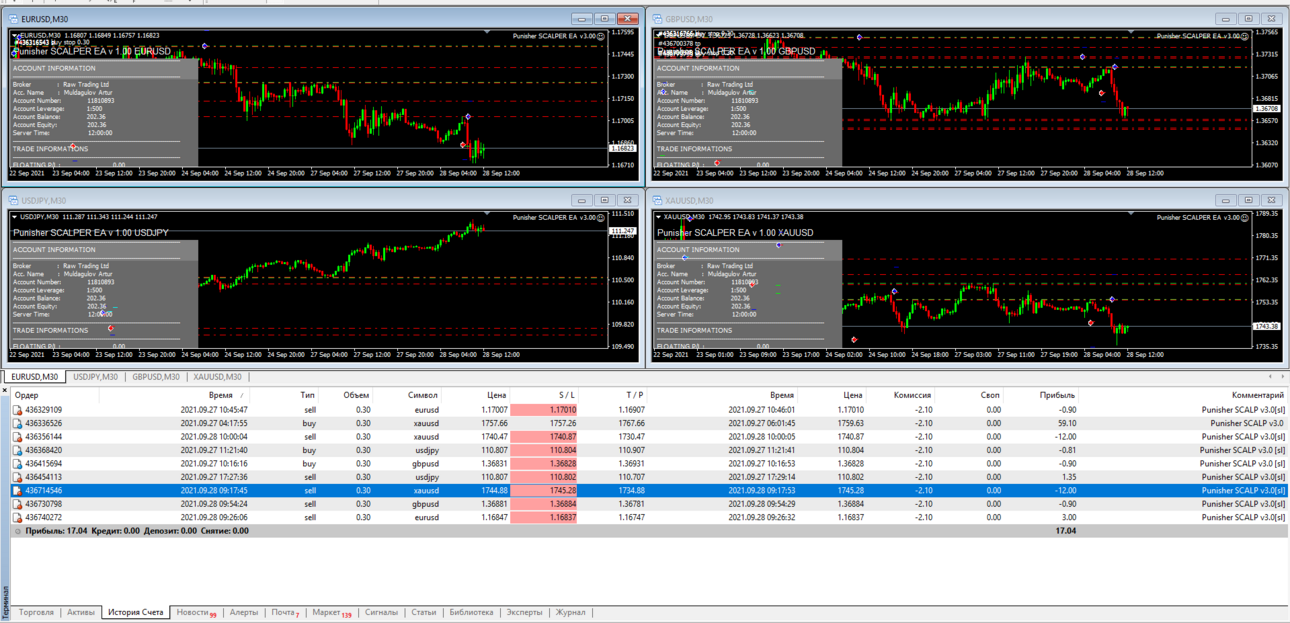Click the chart tabs left scroll arrow
This screenshot has width=1290, height=623.
coord(1270,377)
